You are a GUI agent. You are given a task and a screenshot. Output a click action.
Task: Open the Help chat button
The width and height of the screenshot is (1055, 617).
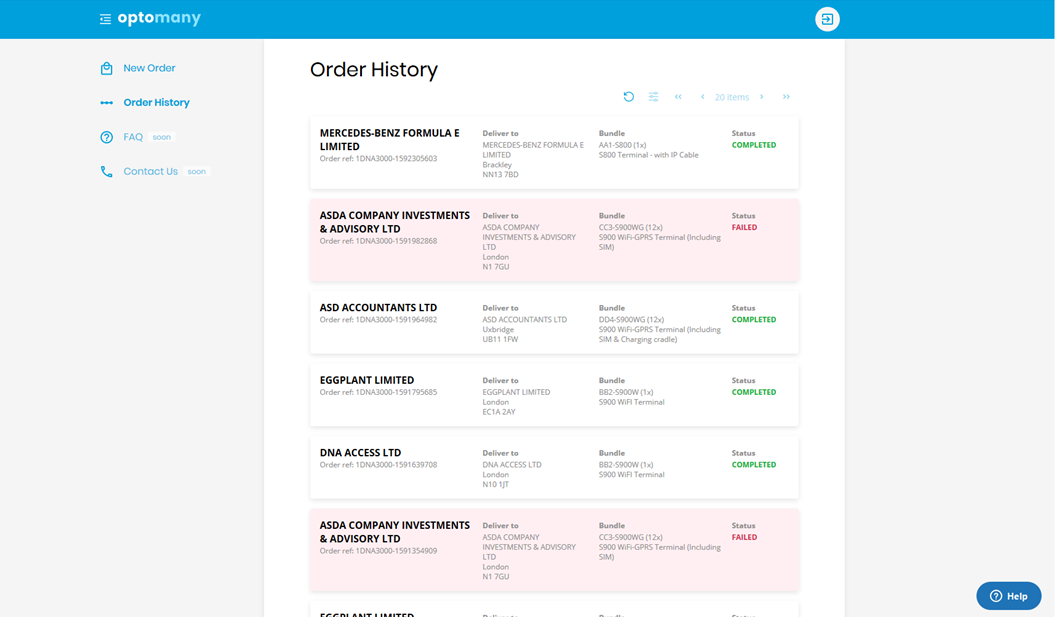pos(1009,596)
